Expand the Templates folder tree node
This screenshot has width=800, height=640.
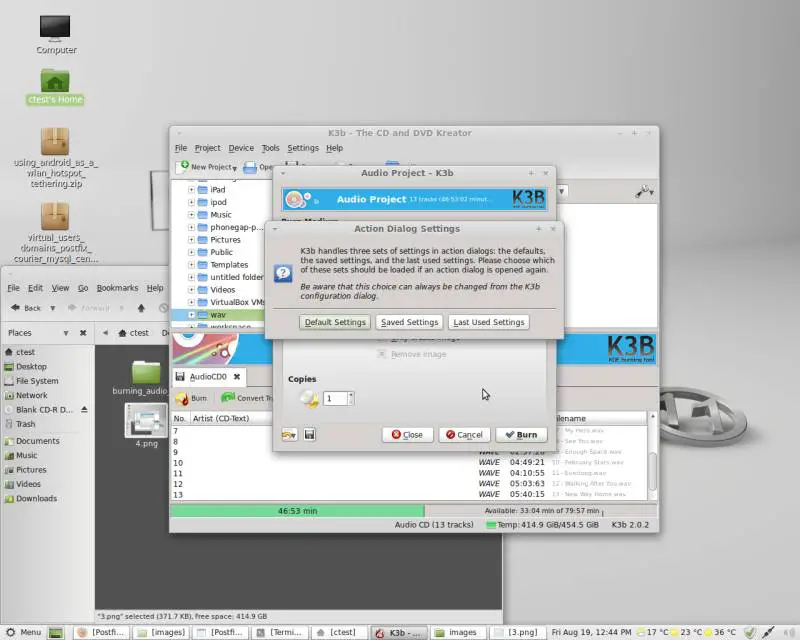(x=191, y=264)
